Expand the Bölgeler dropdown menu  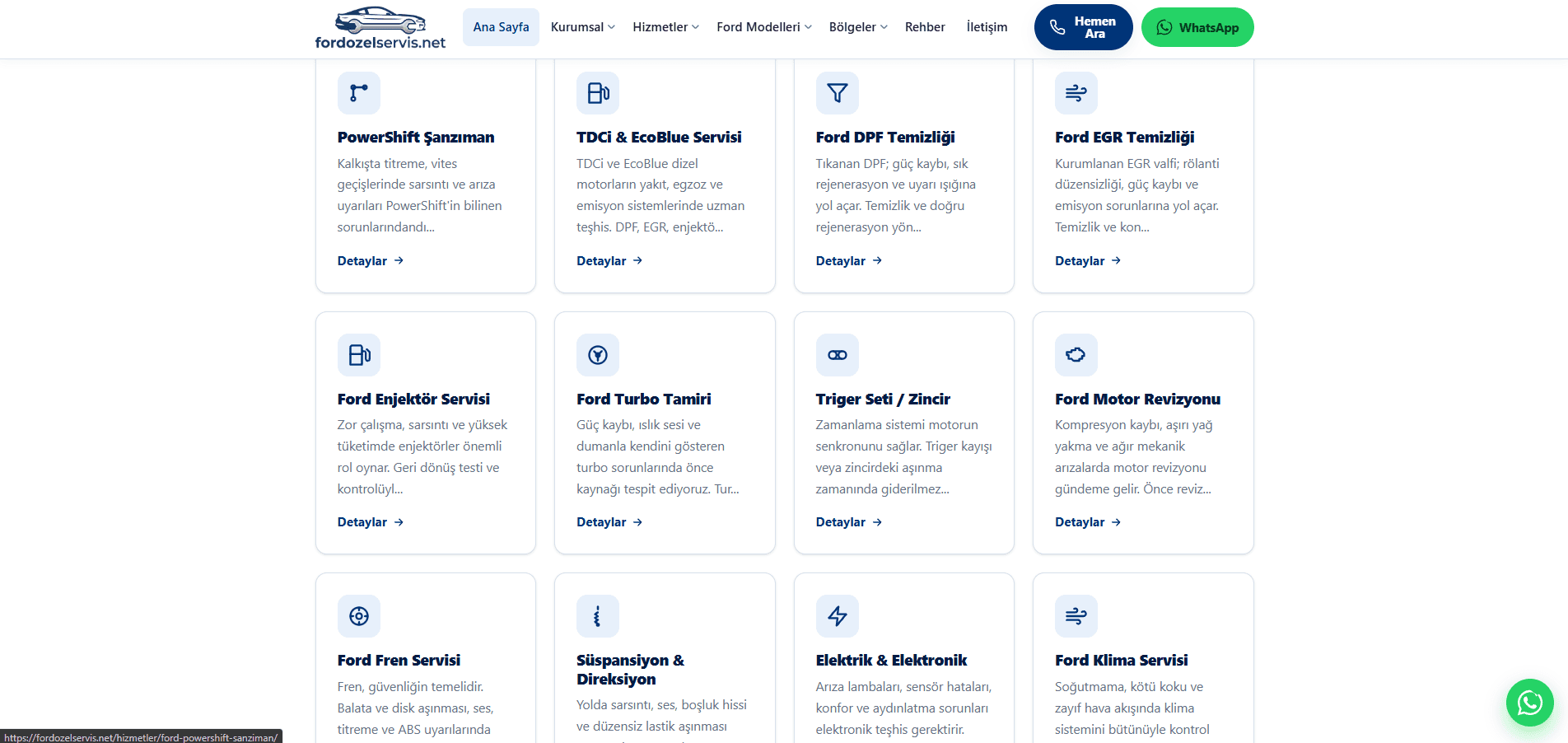pos(858,27)
